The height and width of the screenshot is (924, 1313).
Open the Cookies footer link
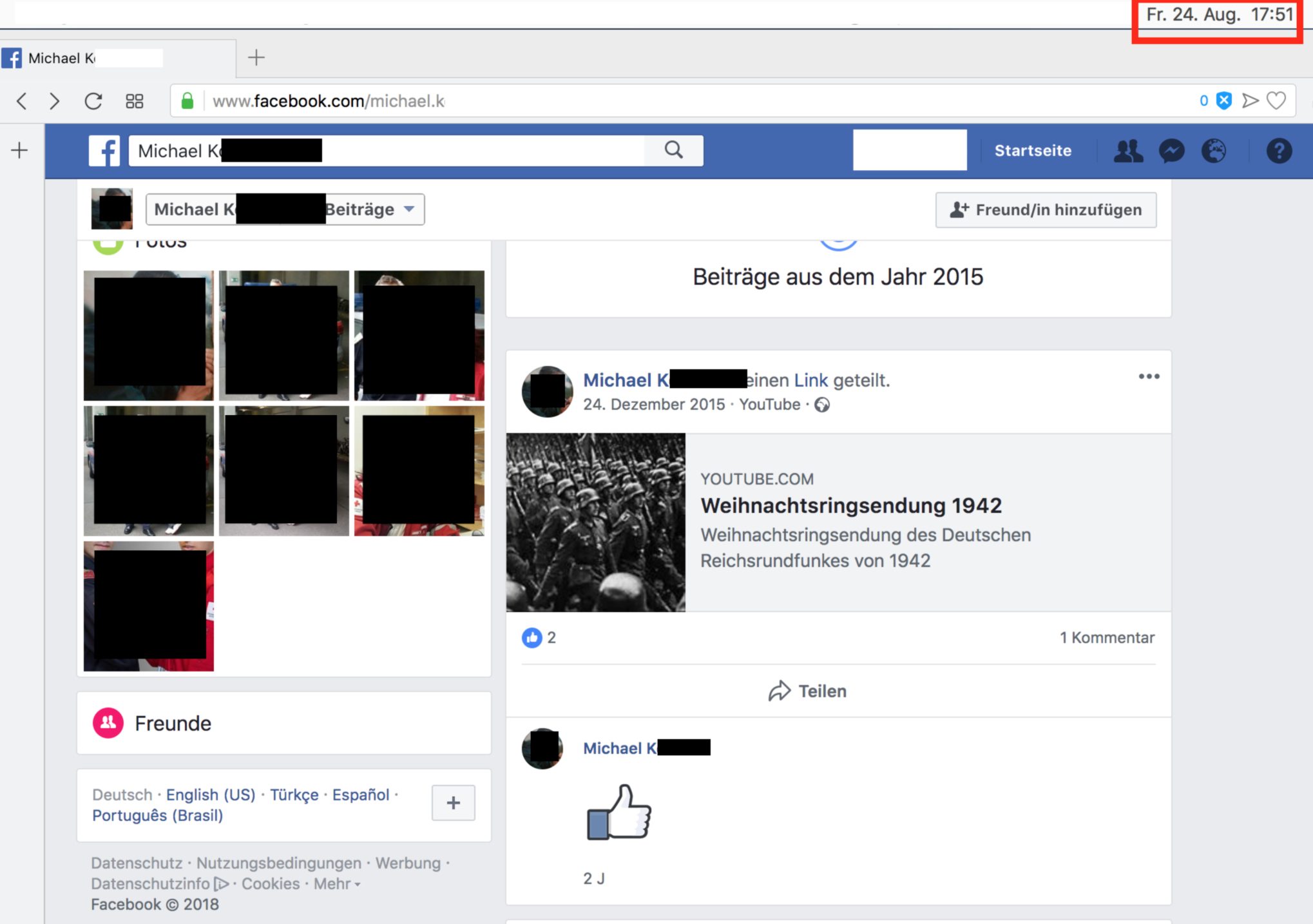pyautogui.click(x=271, y=883)
